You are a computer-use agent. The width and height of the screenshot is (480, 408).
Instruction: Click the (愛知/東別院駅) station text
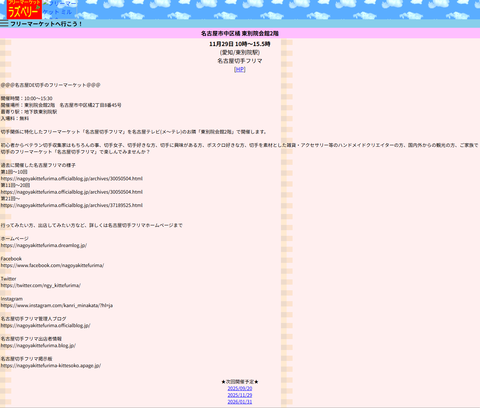click(x=240, y=52)
